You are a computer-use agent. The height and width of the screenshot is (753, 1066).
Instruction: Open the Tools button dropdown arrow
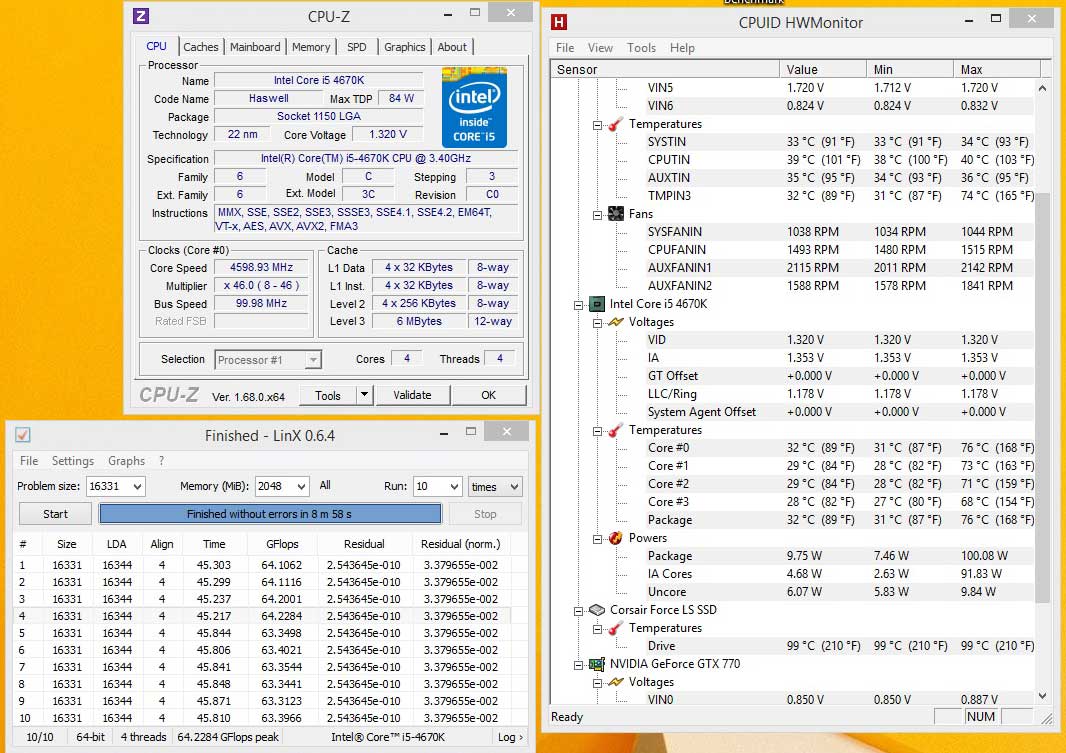(x=364, y=395)
